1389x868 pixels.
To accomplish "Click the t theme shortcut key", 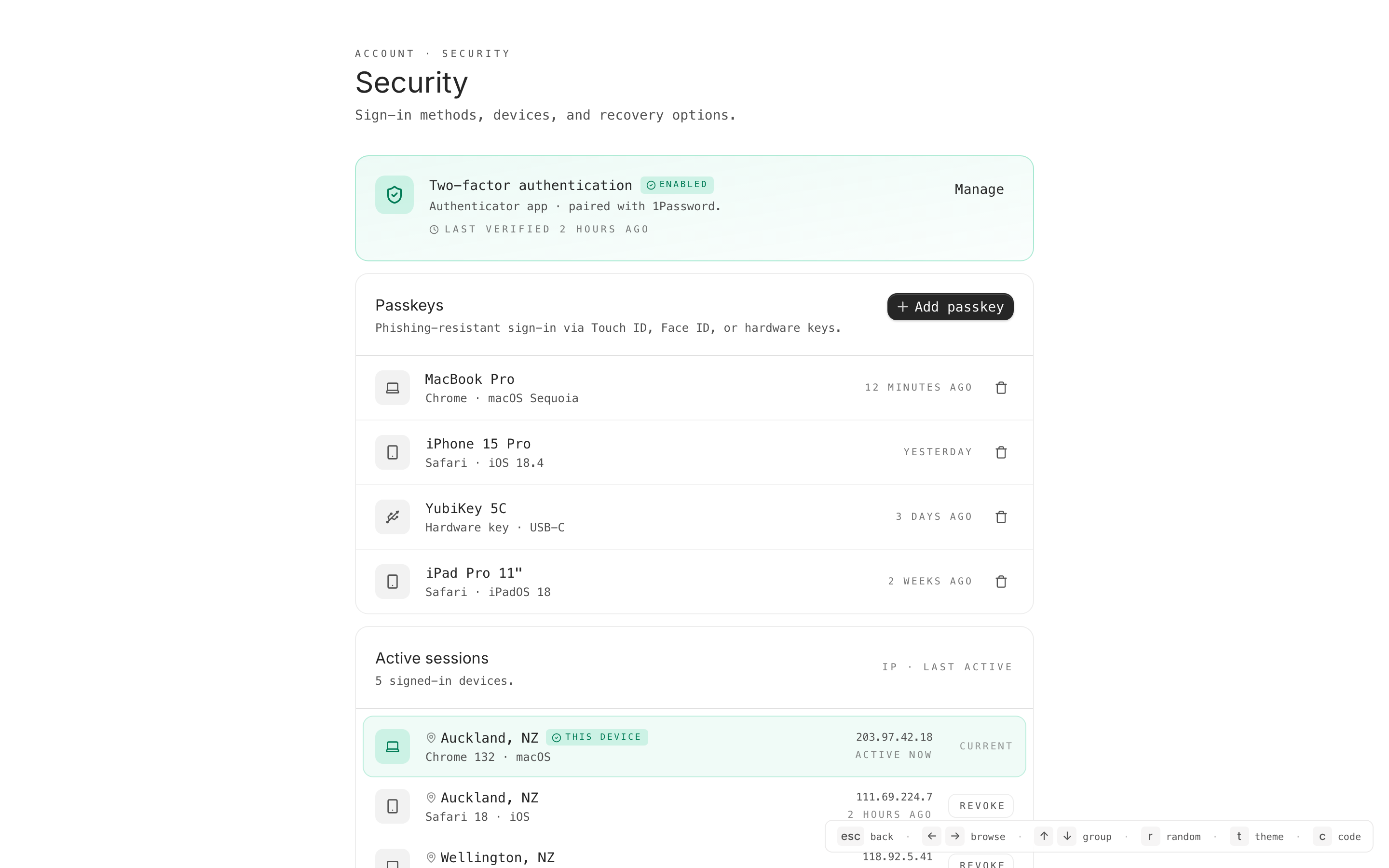I will click(1239, 837).
